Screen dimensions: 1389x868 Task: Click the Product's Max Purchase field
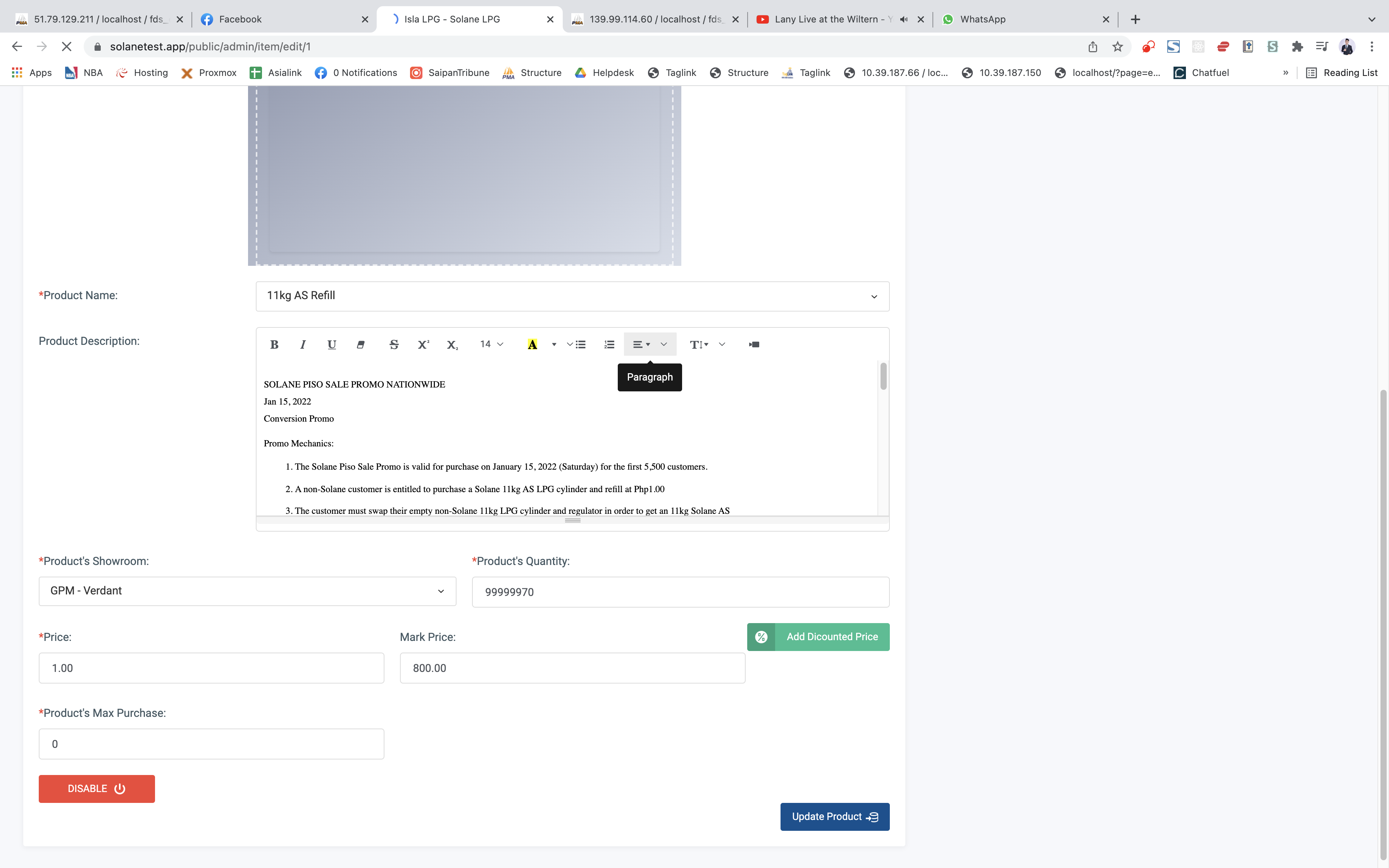[x=211, y=744]
